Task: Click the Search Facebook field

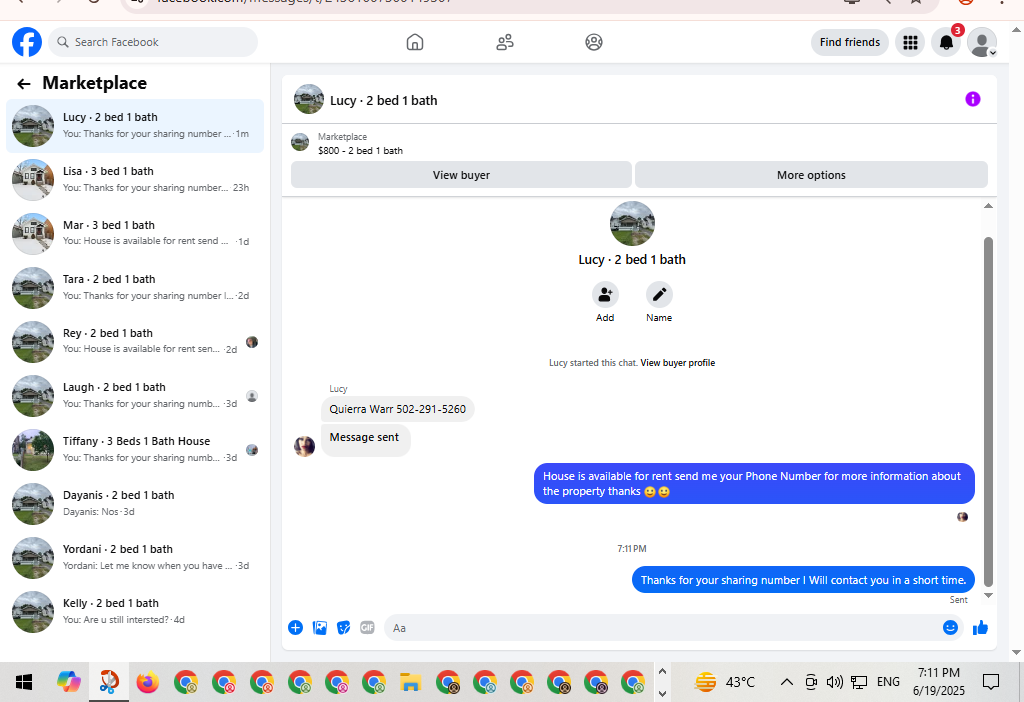Action: [153, 42]
